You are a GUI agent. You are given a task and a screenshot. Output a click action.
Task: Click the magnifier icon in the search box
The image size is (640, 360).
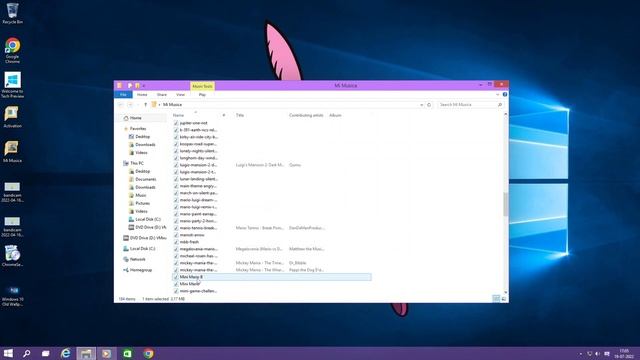pos(500,105)
